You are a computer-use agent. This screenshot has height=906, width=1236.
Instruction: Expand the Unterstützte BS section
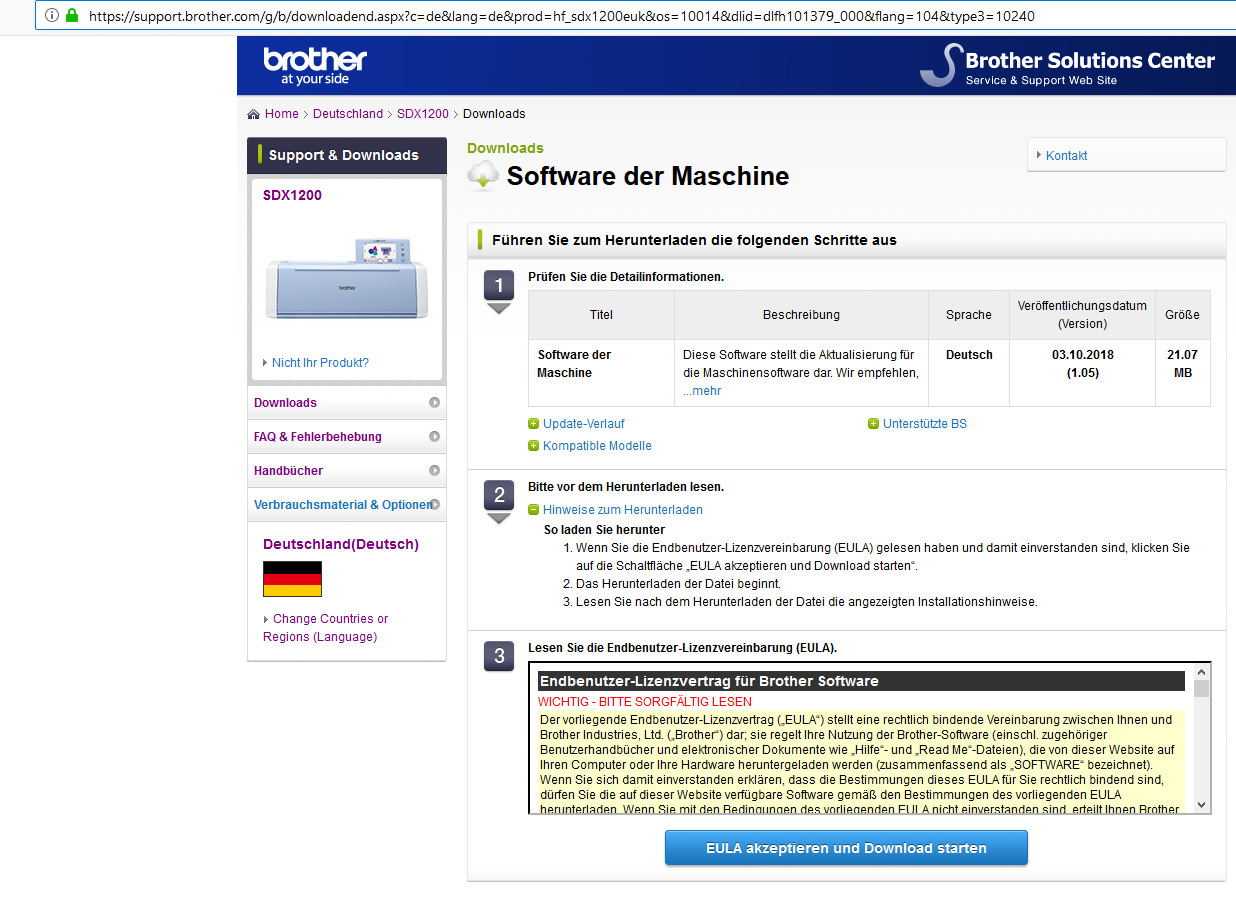[874, 424]
